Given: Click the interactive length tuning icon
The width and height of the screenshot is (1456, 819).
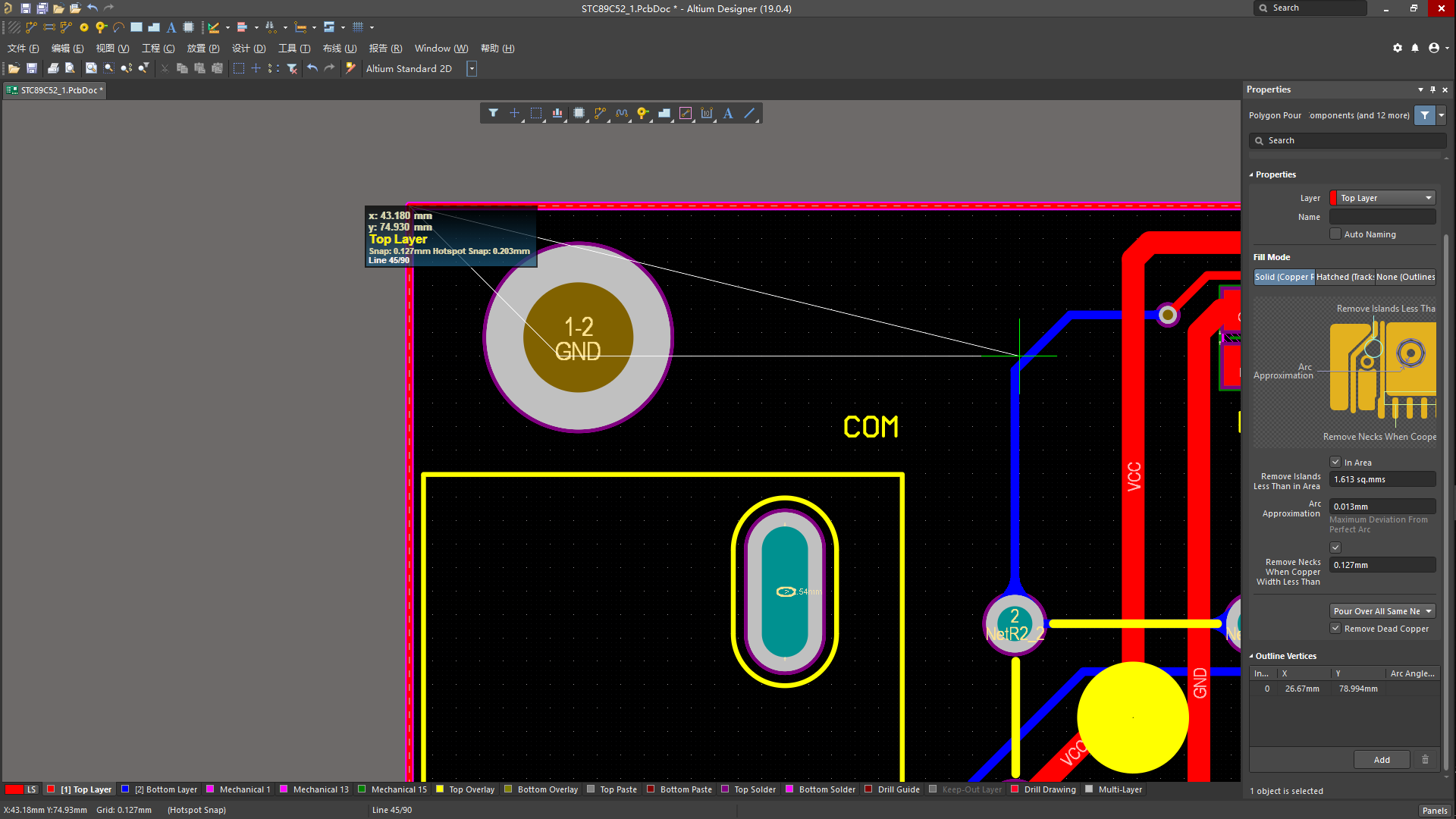Looking at the screenshot, I should (x=622, y=113).
